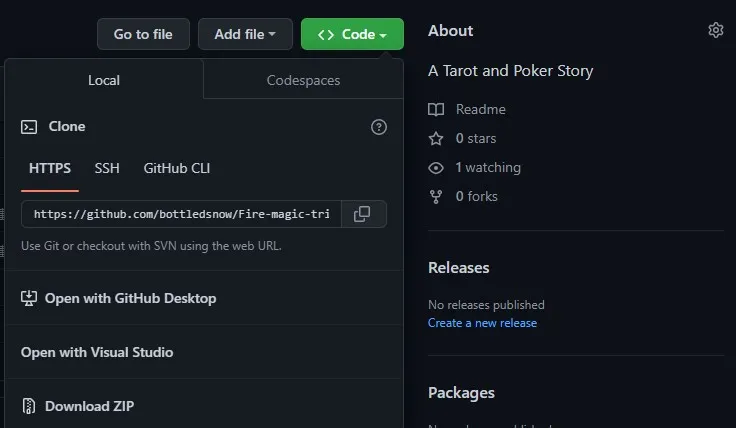
Task: Select the HTTPS clone option
Action: [x=50, y=168]
